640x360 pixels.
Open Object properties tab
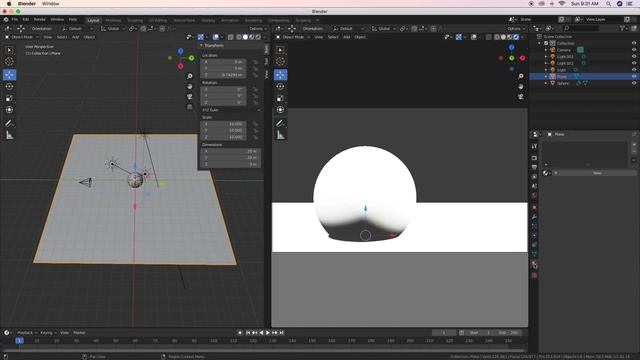(534, 207)
